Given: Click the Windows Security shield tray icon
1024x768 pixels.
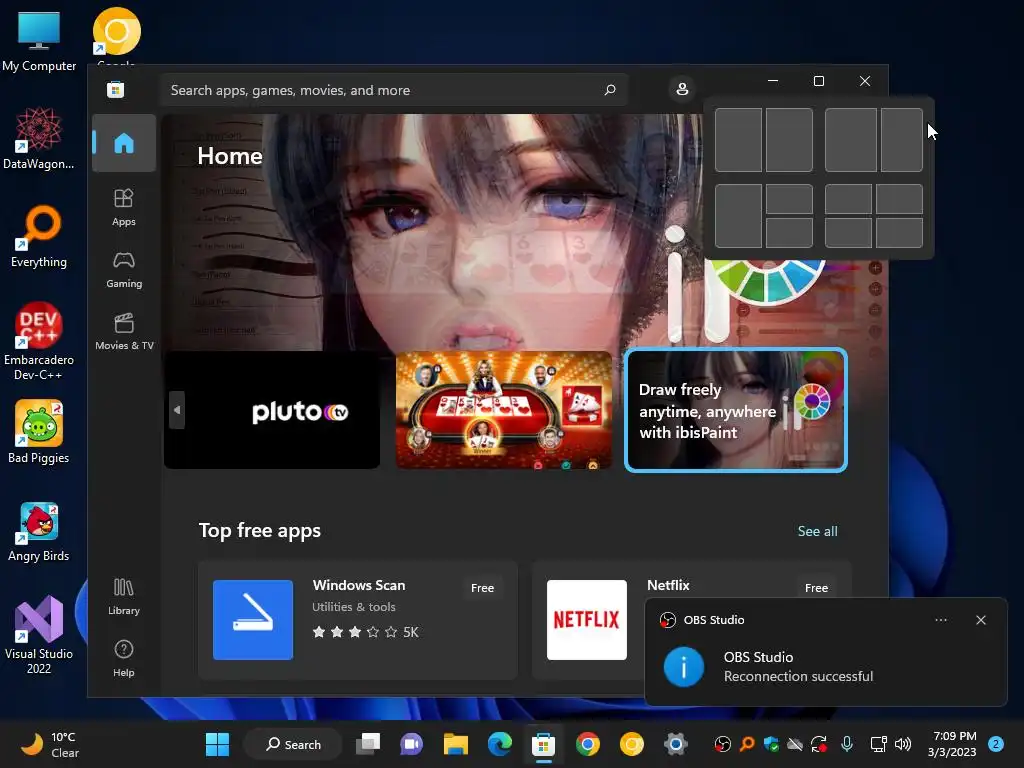Looking at the screenshot, I should pyautogui.click(x=771, y=744).
